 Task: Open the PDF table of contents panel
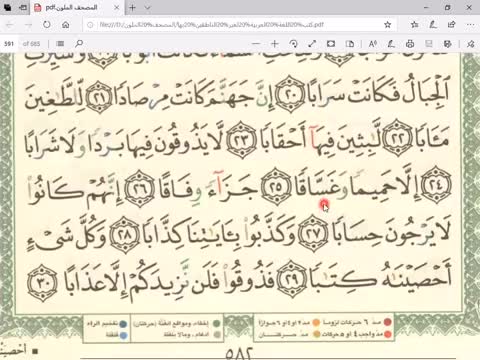(x=60, y=44)
